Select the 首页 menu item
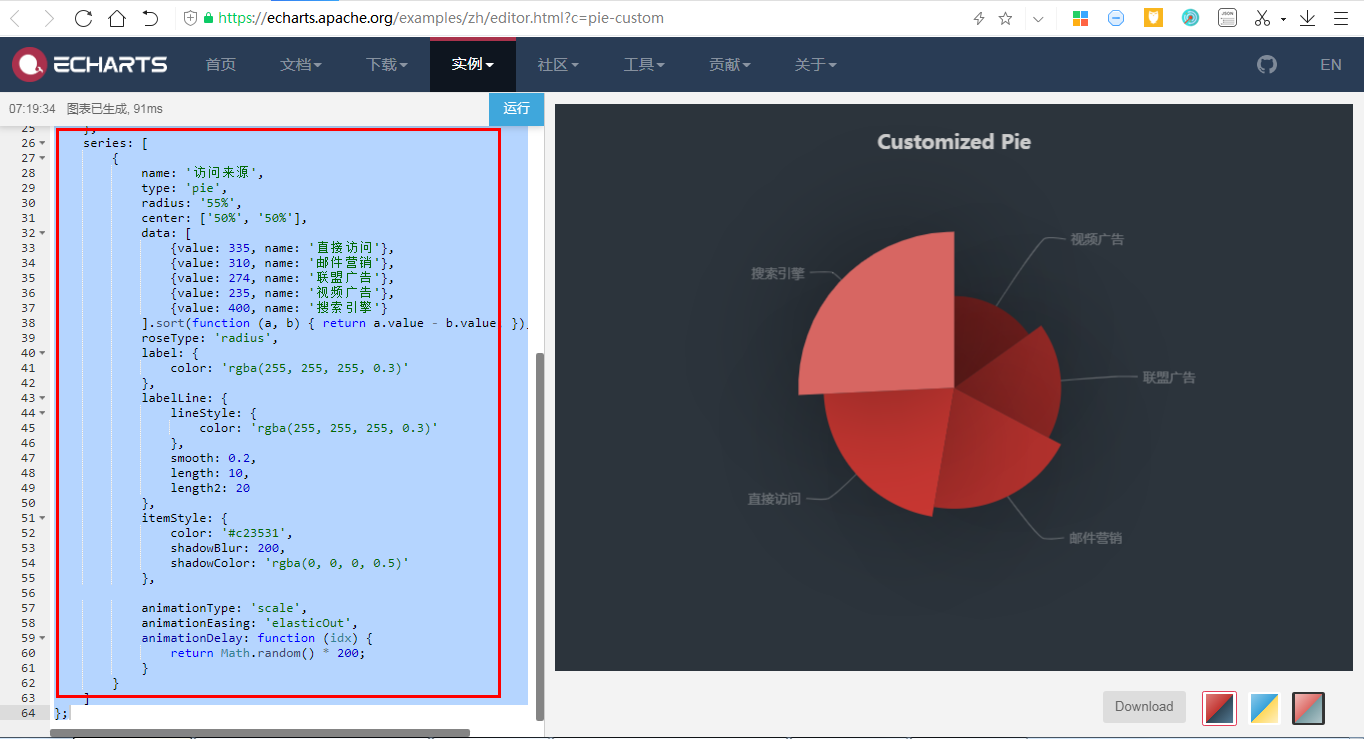This screenshot has width=1364, height=739. click(x=220, y=64)
